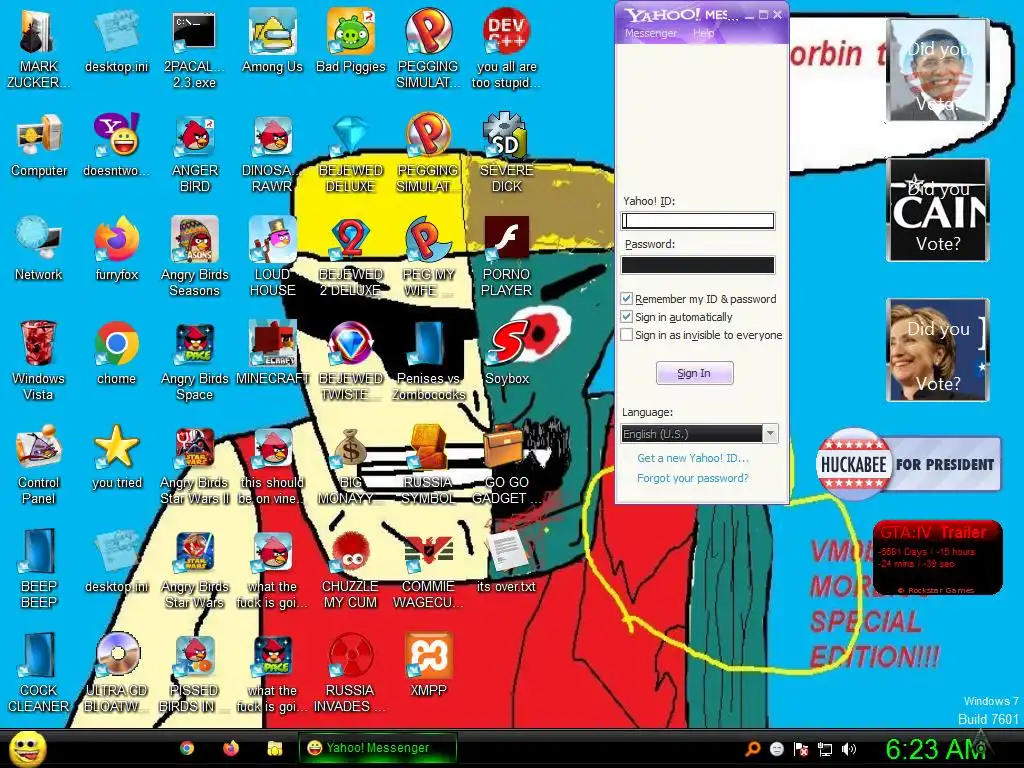
Task: Open the its over.txt file
Action: (x=507, y=561)
